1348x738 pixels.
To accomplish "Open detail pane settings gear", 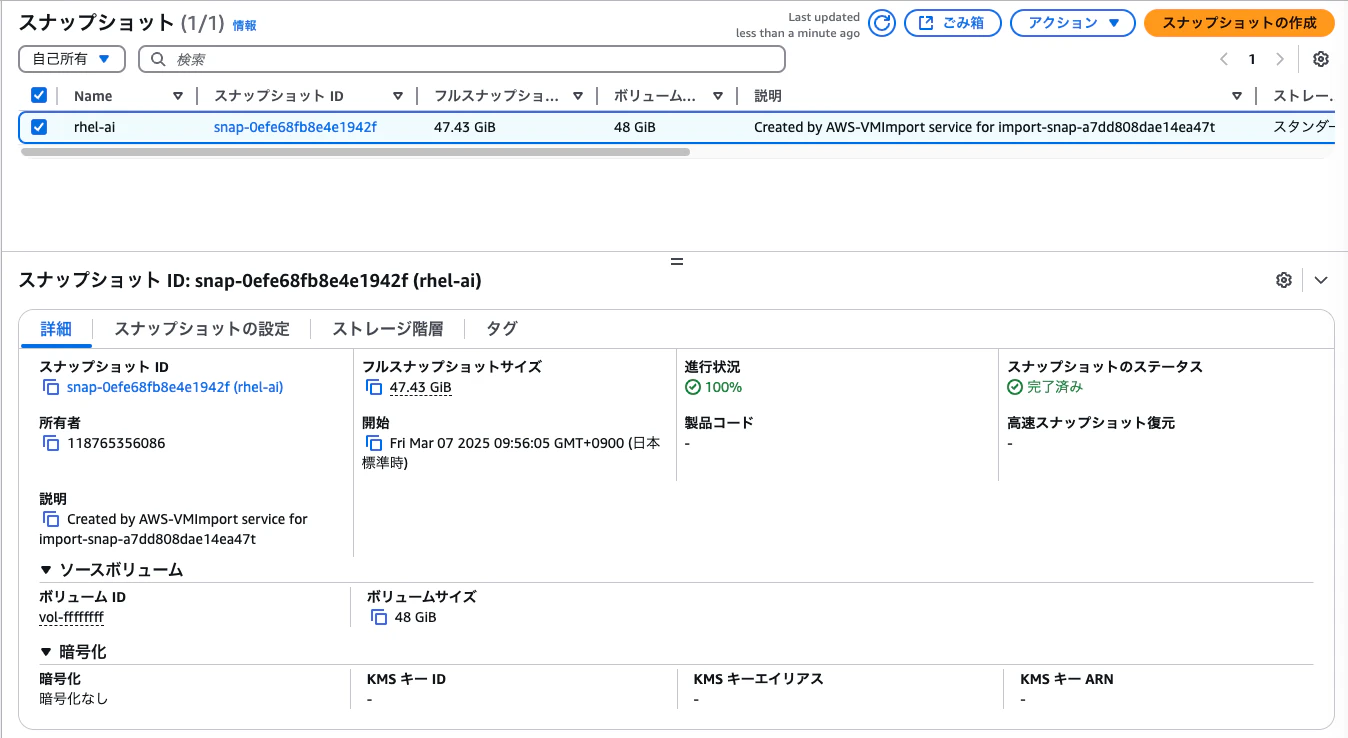I will [1284, 280].
